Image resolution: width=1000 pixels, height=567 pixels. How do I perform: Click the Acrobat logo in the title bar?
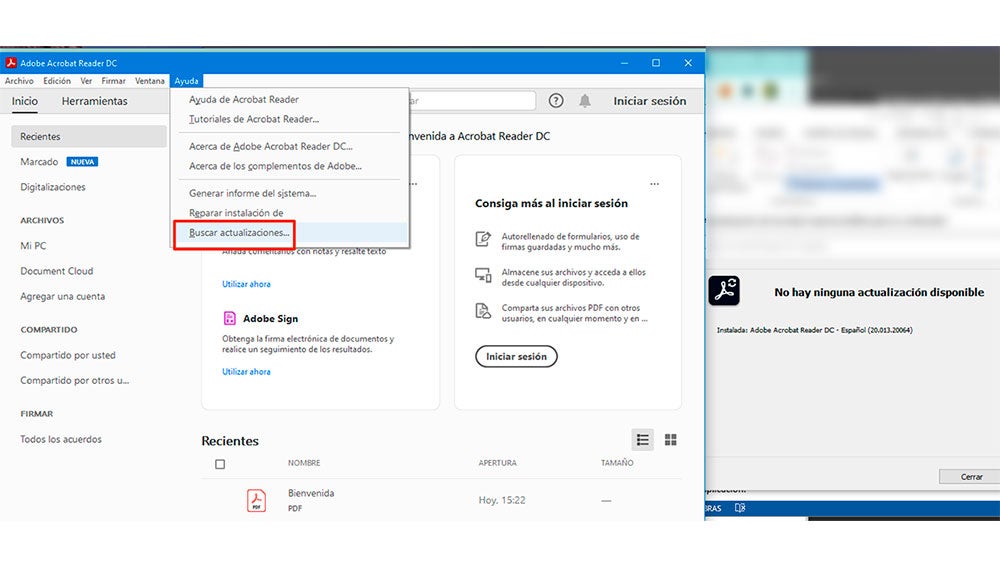11,63
